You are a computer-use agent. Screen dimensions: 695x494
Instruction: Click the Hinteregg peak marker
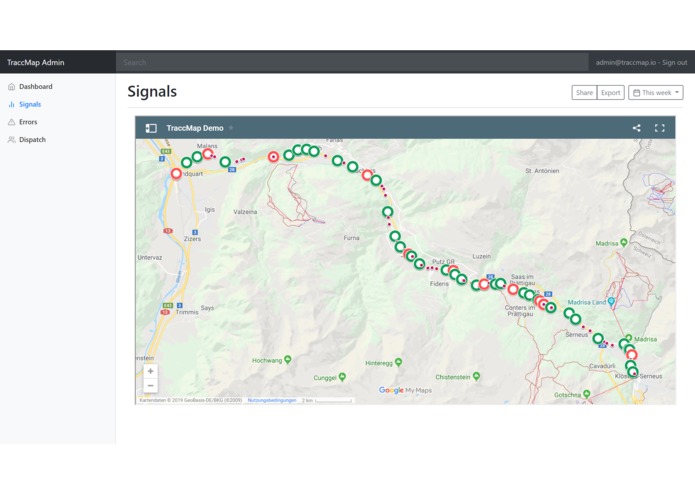coord(398,362)
